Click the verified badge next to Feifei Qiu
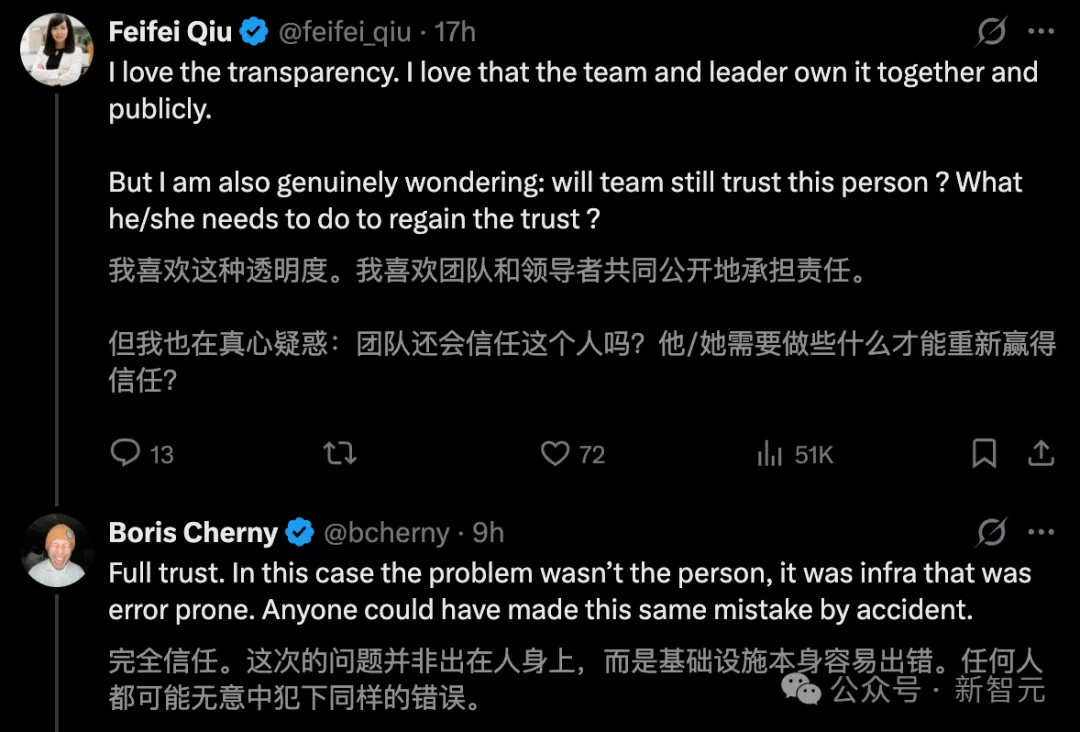Image resolution: width=1080 pixels, height=732 pixels. tap(254, 32)
